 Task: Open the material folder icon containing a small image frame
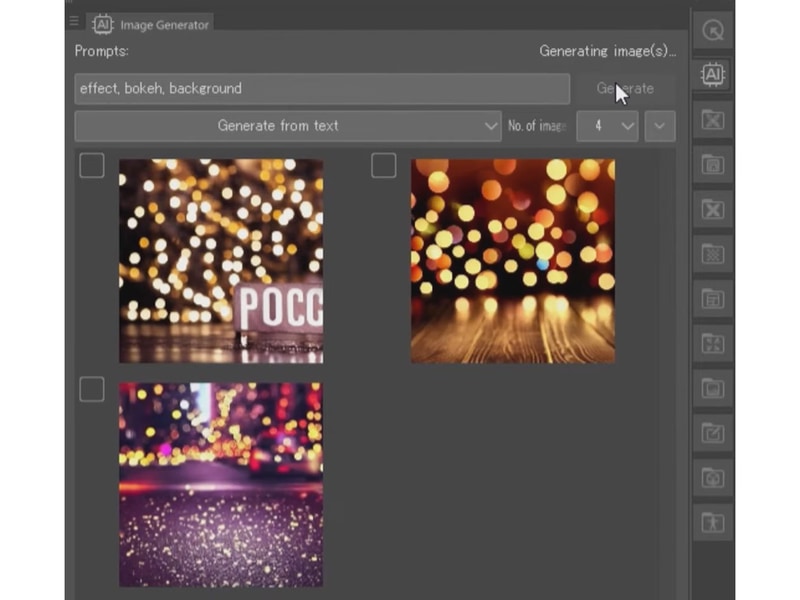pos(713,165)
